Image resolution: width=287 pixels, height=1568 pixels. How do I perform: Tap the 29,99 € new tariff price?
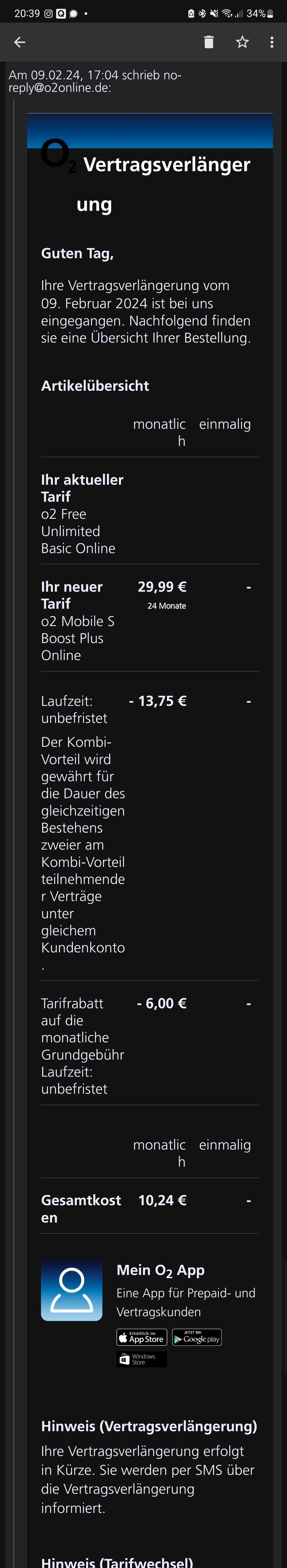click(x=162, y=587)
